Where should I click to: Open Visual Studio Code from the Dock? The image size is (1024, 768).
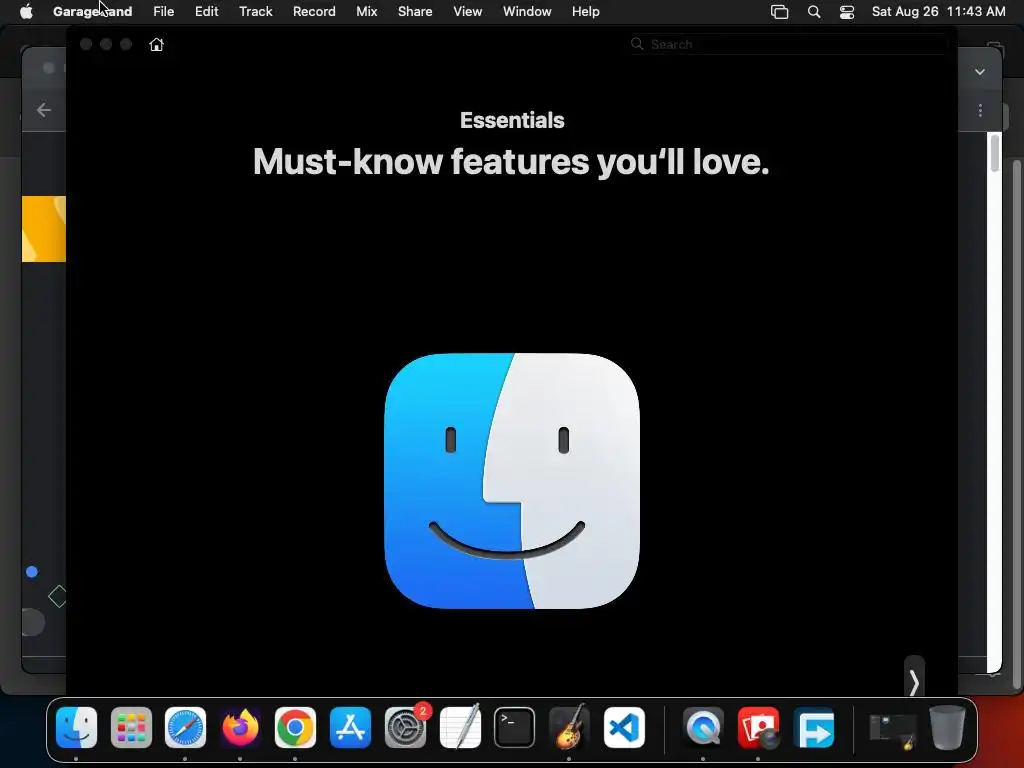pyautogui.click(x=624, y=727)
